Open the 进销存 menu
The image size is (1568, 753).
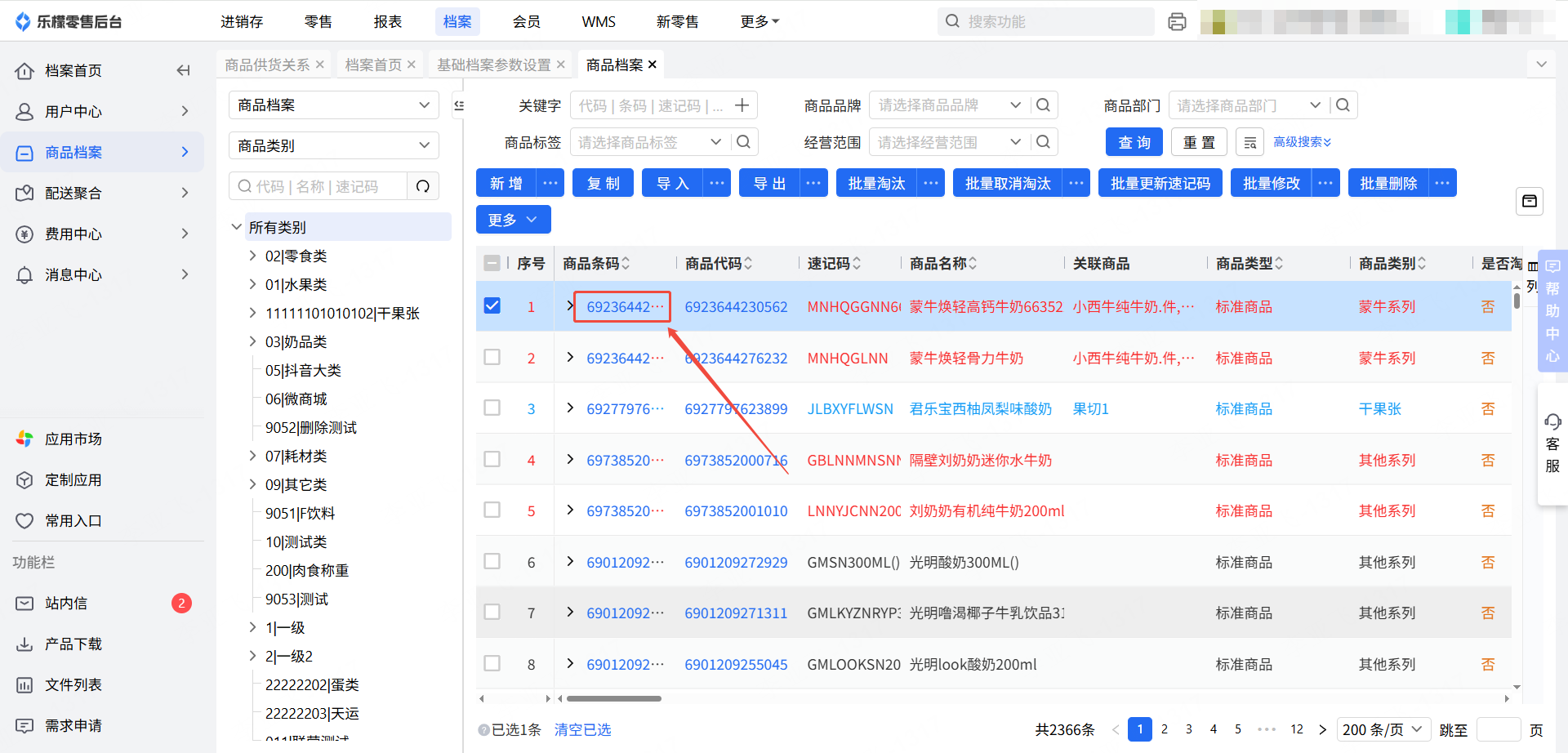(242, 22)
